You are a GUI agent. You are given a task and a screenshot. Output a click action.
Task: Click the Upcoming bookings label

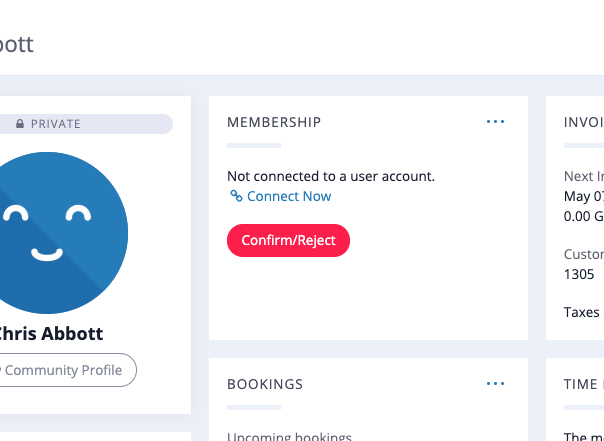click(x=289, y=436)
